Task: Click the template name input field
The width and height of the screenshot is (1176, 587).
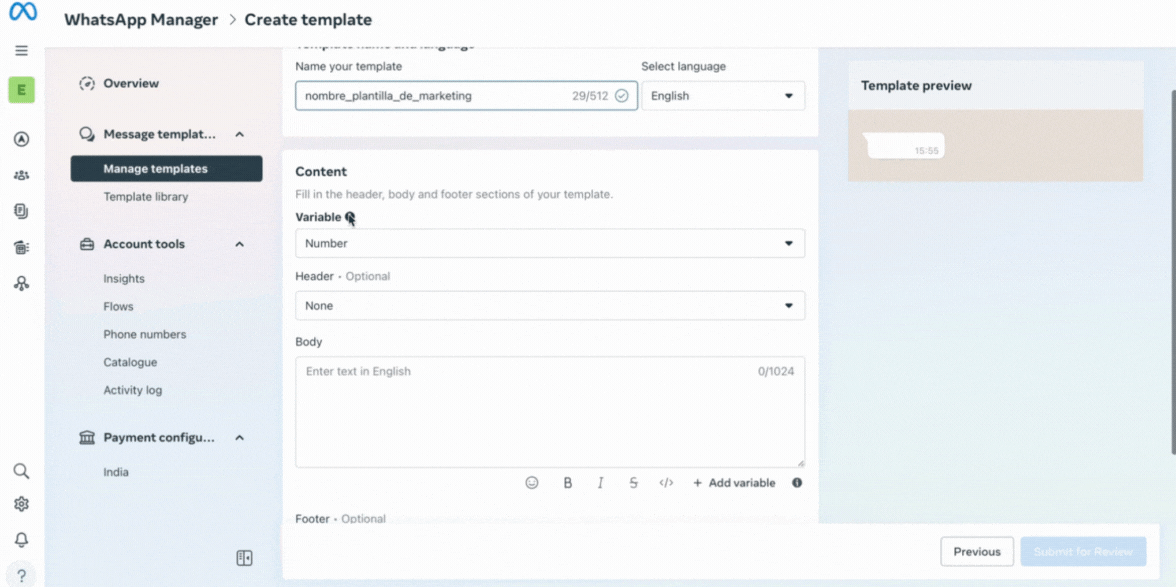Action: pos(466,96)
